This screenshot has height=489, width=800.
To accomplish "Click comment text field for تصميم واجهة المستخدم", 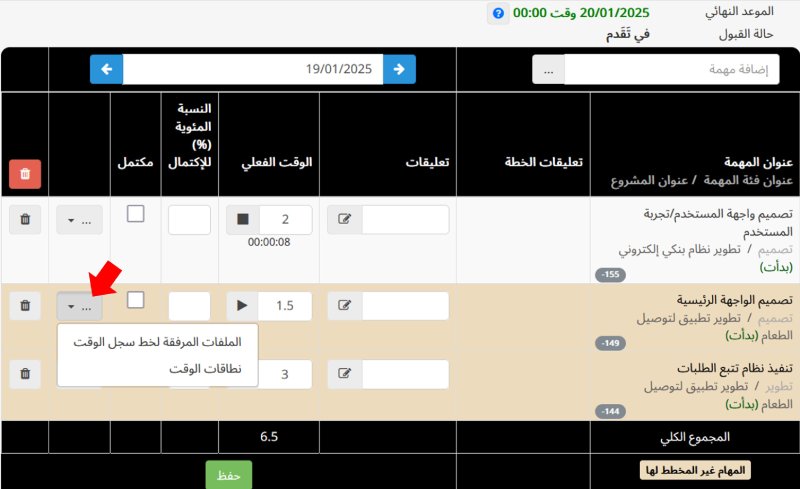I will click(406, 219).
